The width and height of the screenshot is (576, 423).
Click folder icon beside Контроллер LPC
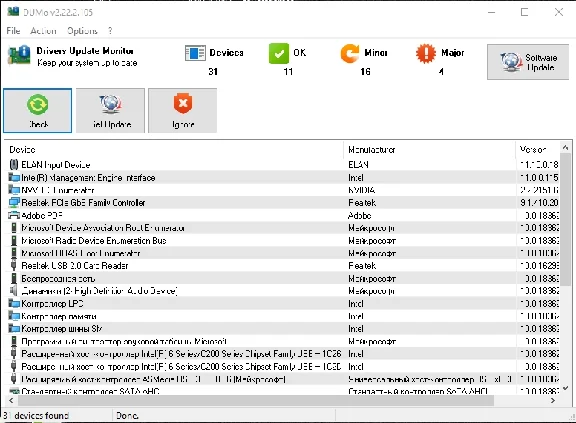pyautogui.click(x=14, y=304)
